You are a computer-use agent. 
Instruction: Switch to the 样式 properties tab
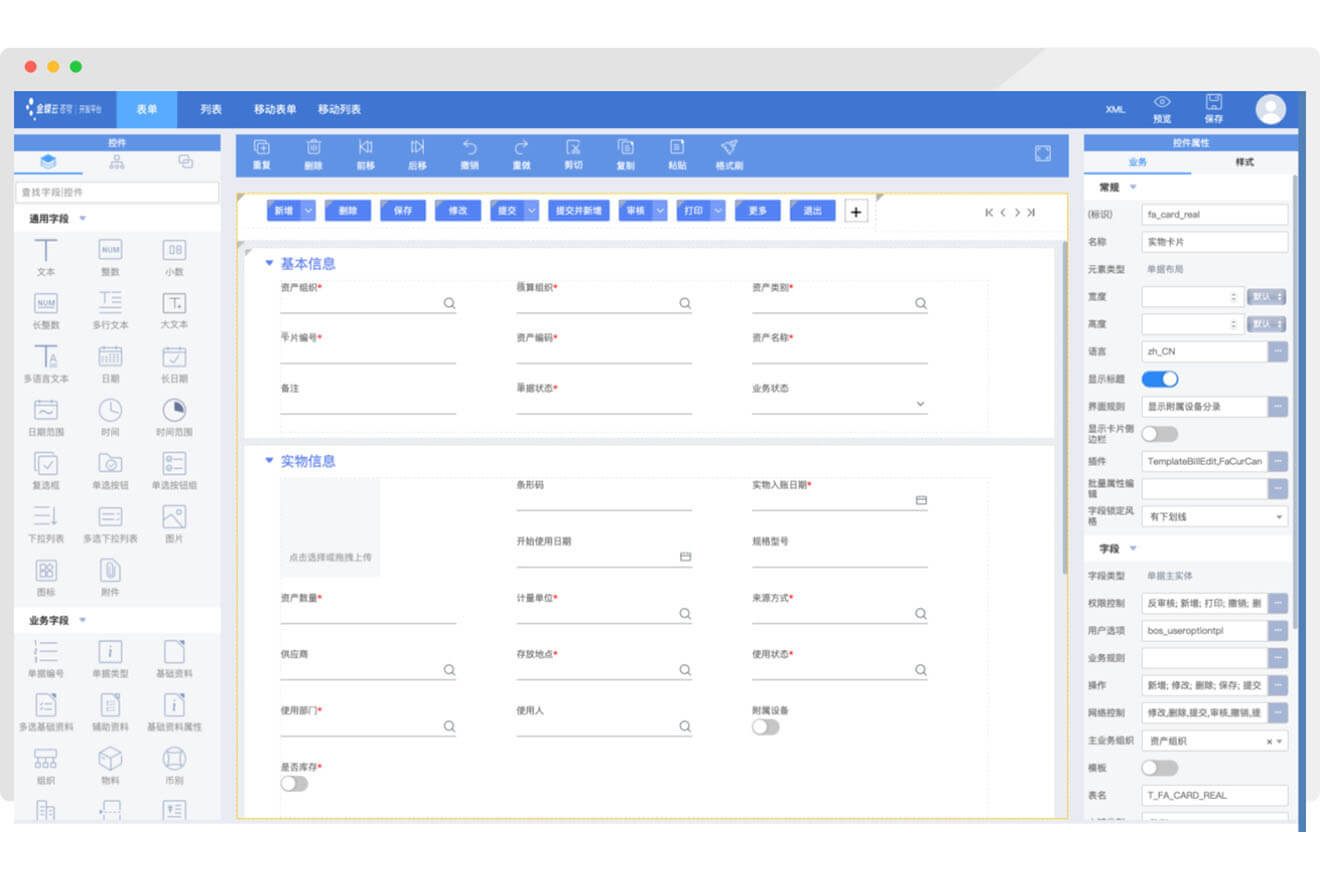(1244, 162)
